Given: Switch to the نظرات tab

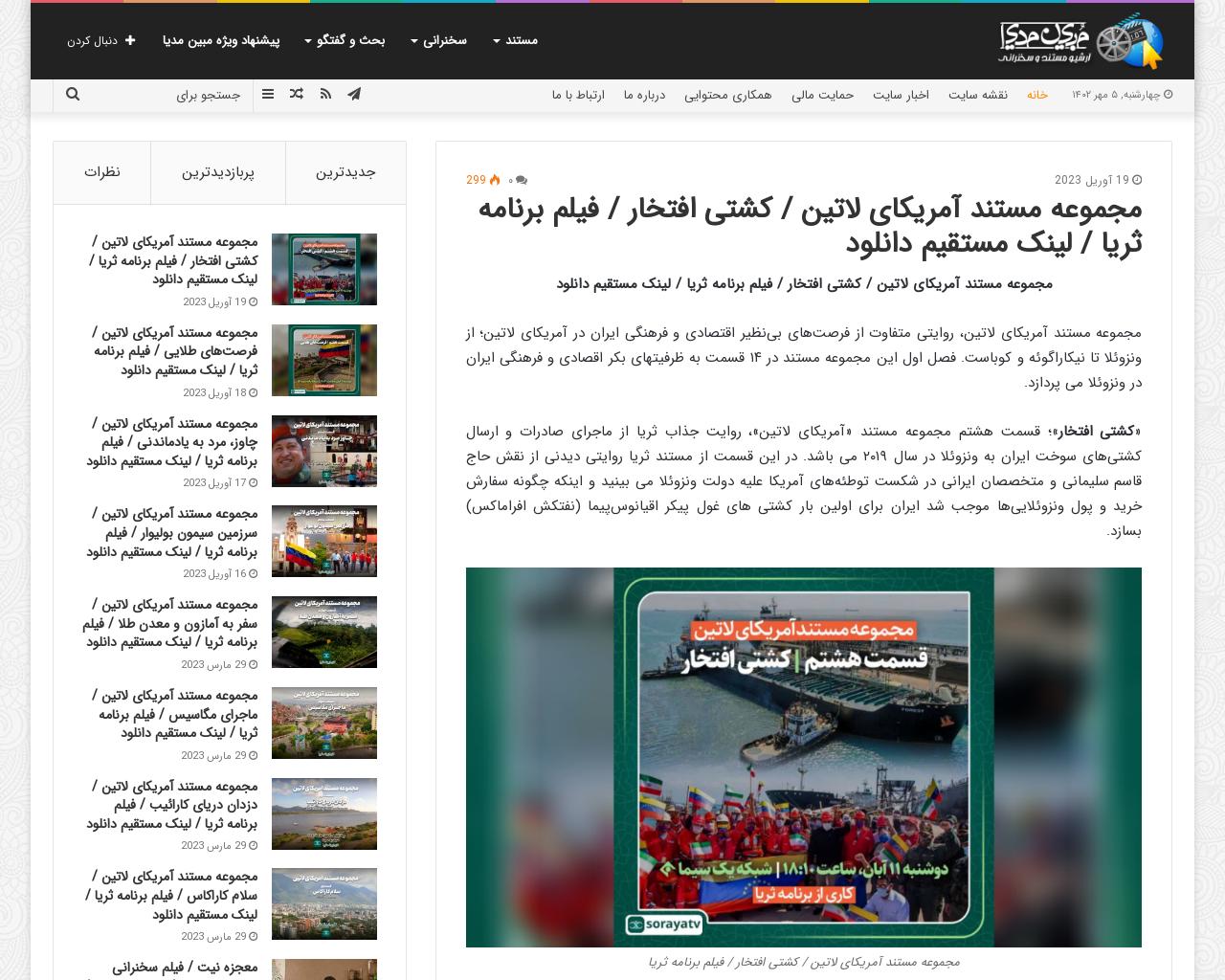Looking at the screenshot, I should 101,172.
